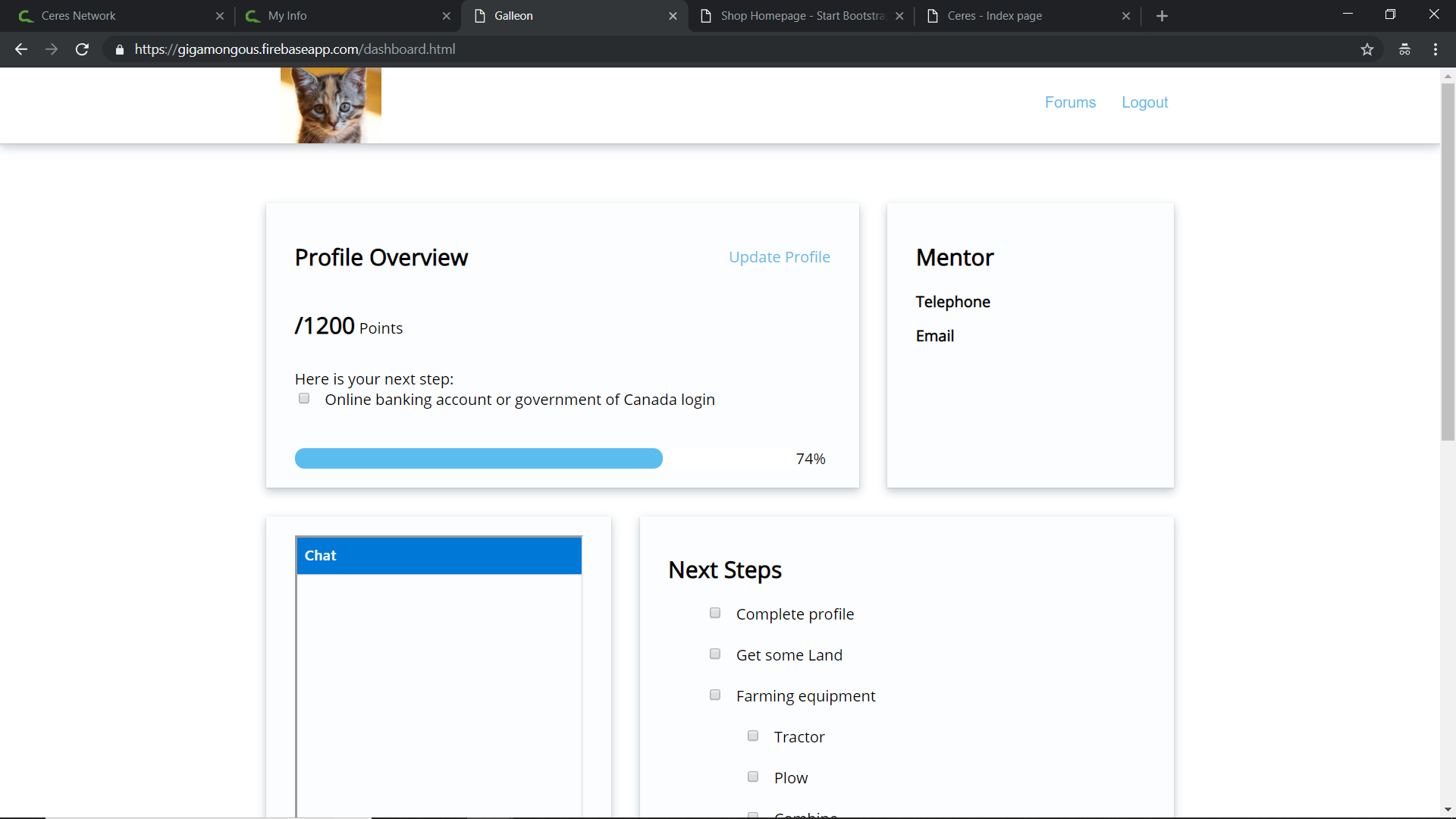The image size is (1456, 819).
Task: Click the incognito profile icon
Action: click(1404, 49)
